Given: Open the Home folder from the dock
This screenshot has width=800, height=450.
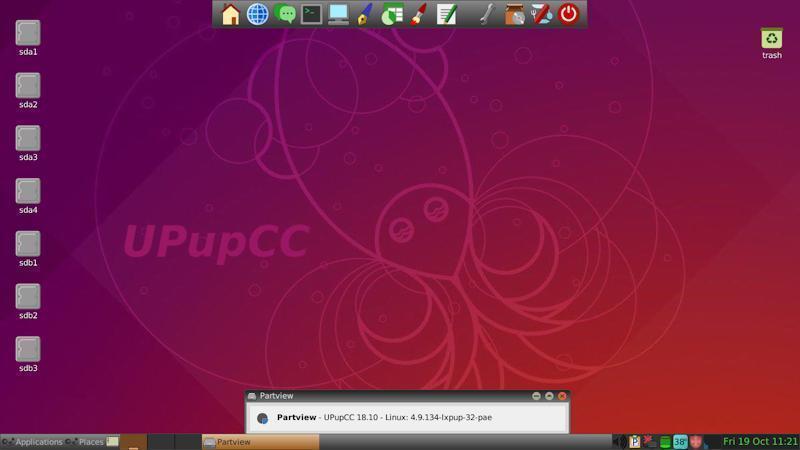Looking at the screenshot, I should click(230, 14).
